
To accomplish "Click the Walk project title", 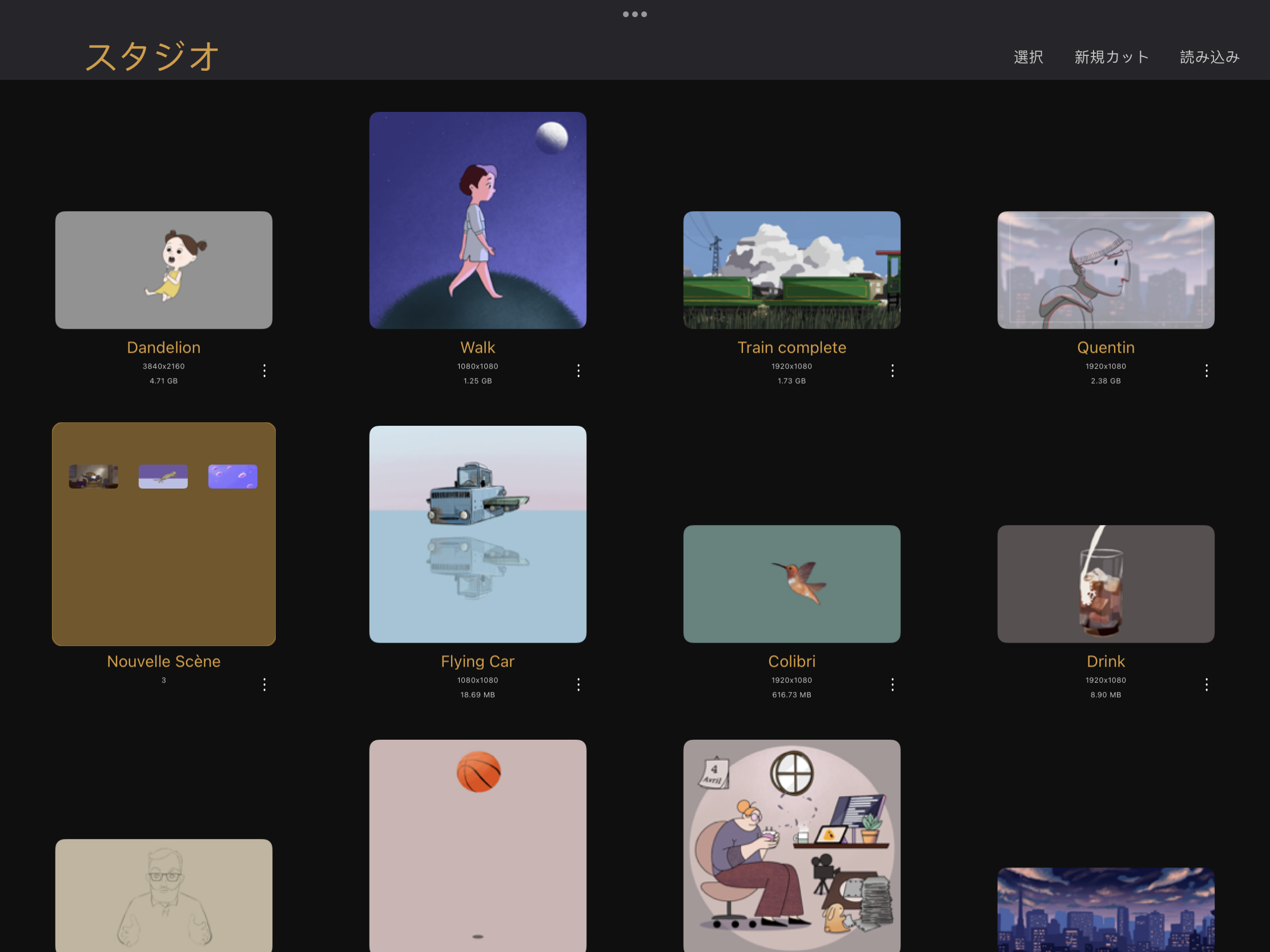I will pos(478,347).
